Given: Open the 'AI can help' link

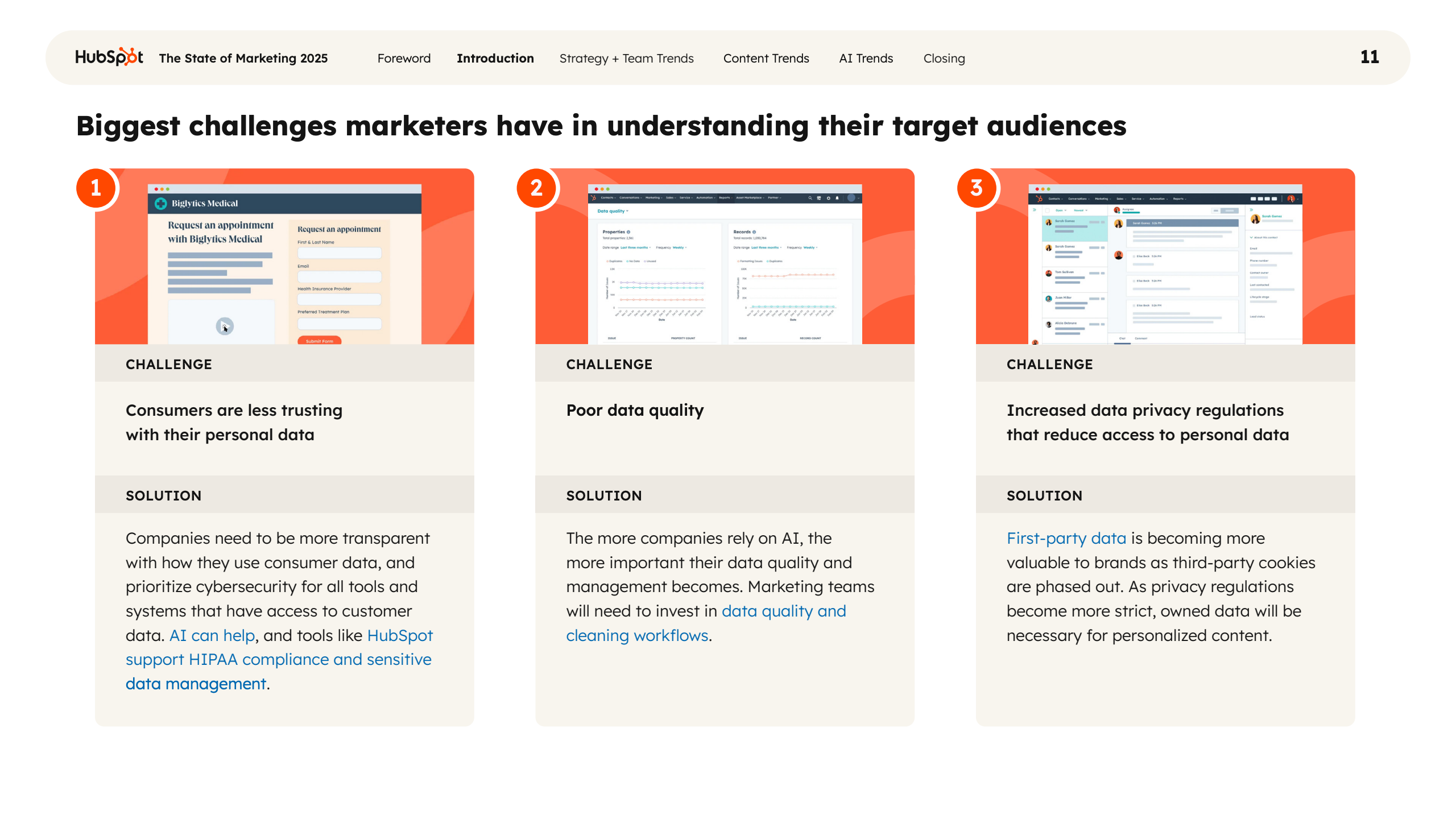Looking at the screenshot, I should [212, 635].
